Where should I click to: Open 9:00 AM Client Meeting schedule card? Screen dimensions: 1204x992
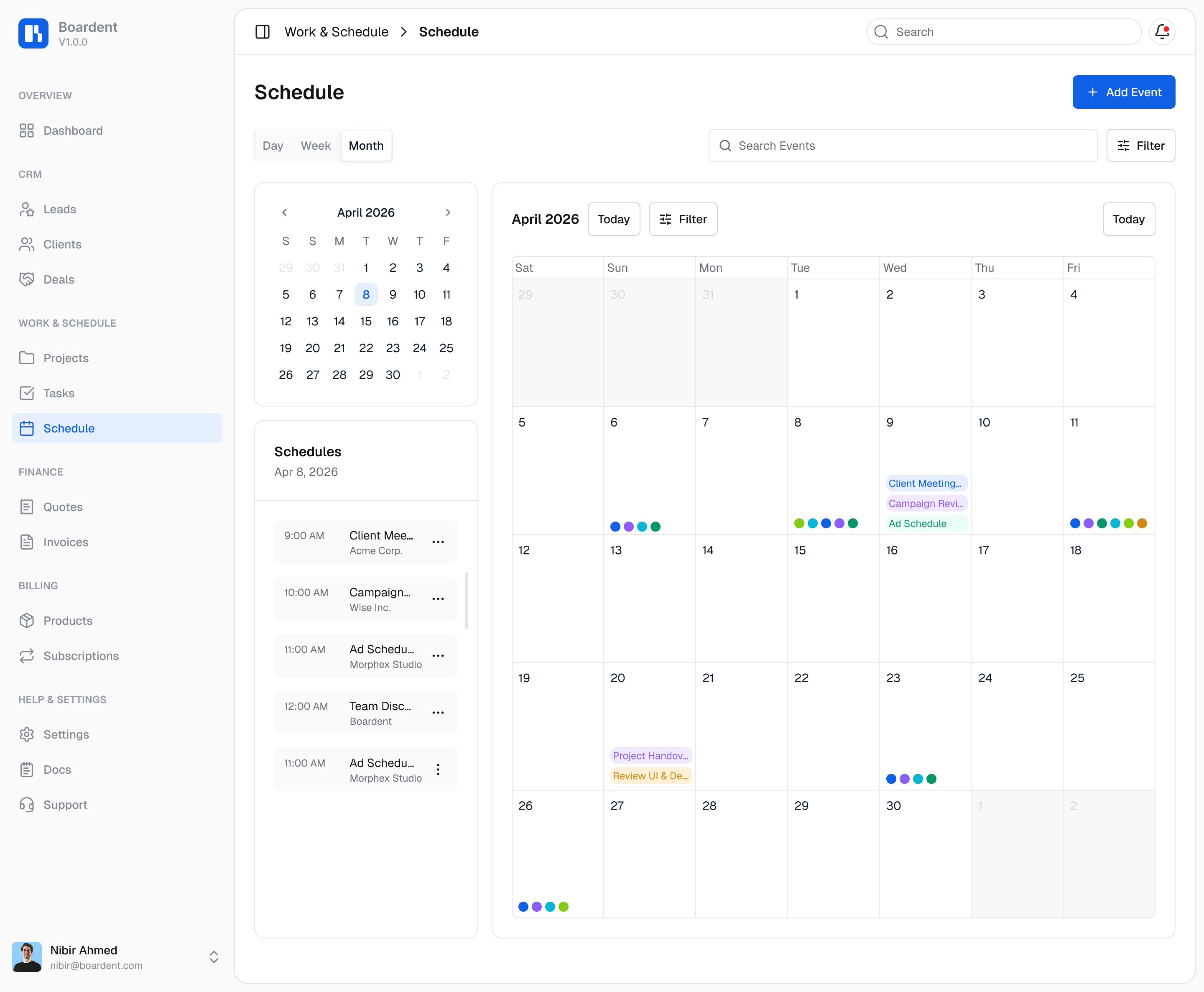click(366, 542)
